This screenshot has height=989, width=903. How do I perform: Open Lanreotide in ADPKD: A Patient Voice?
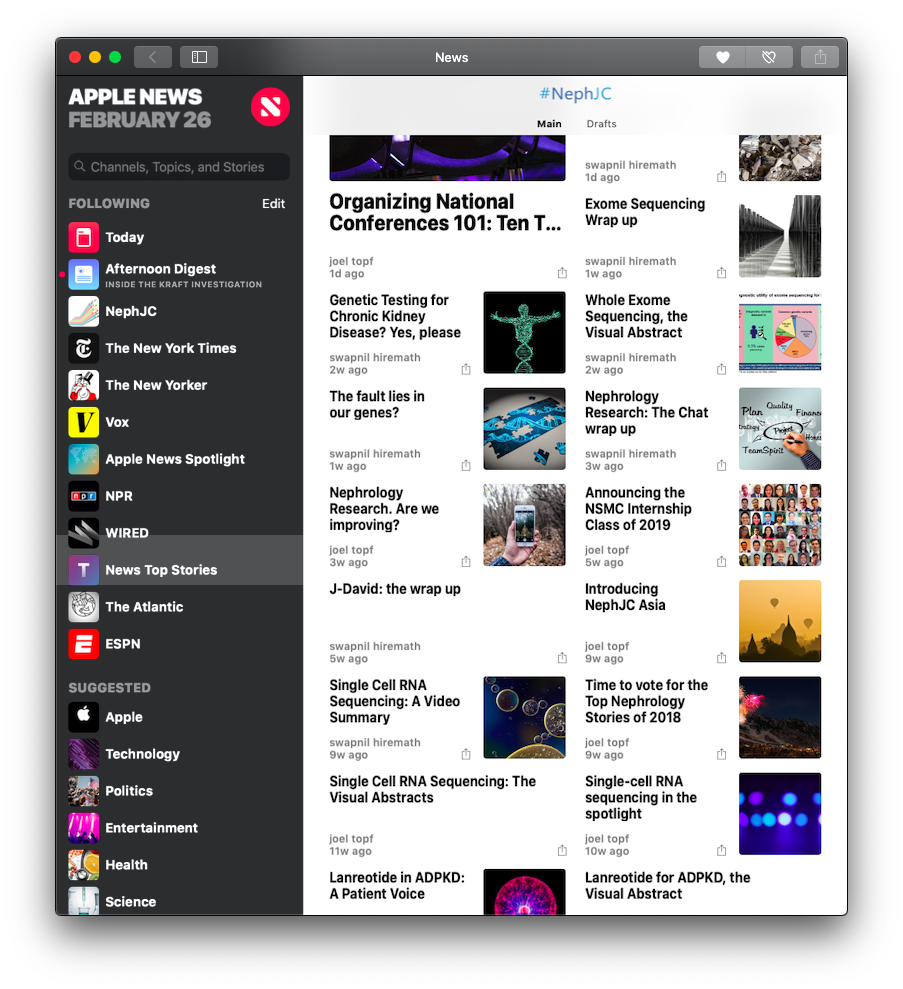coord(397,886)
